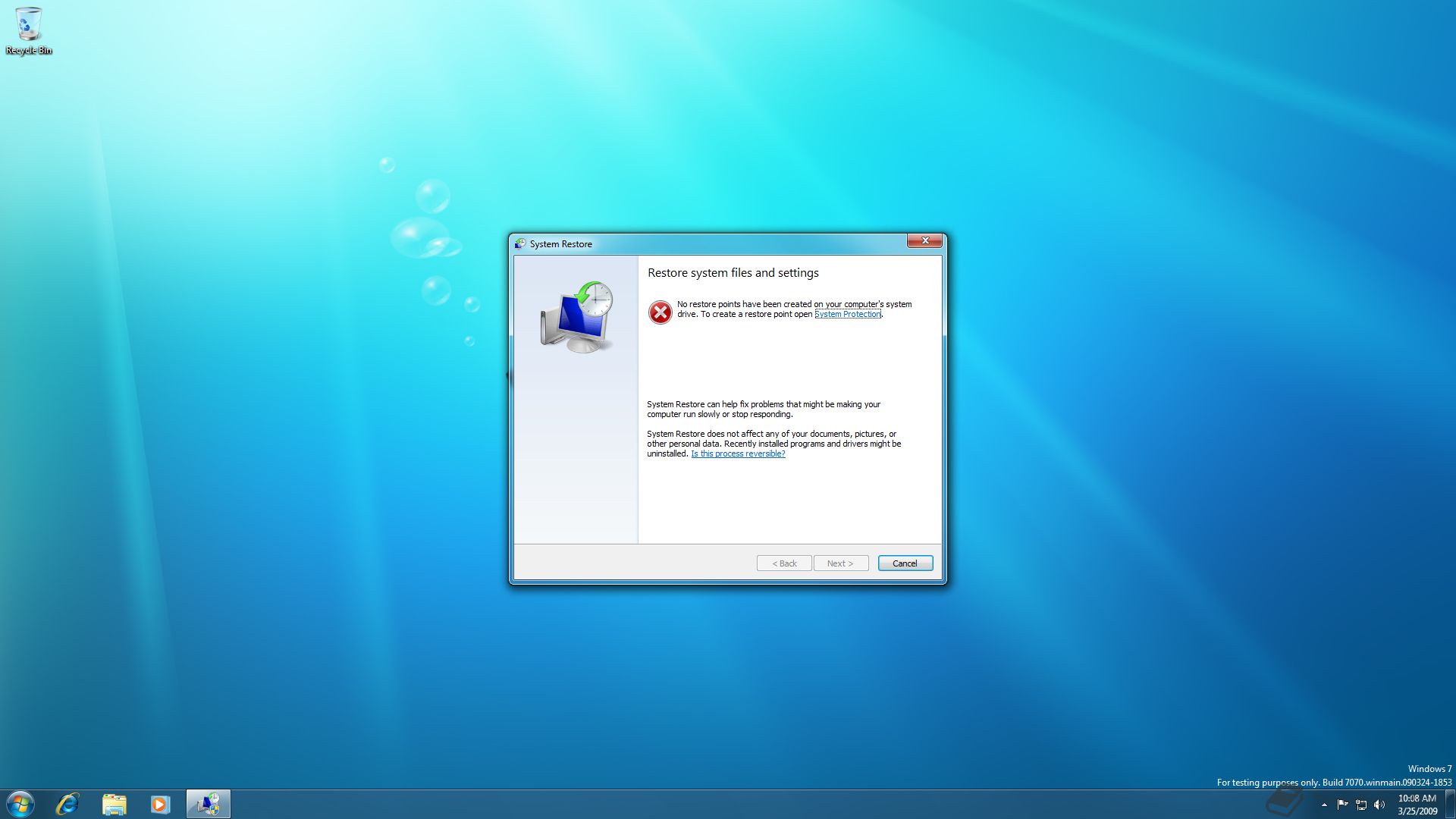Image resolution: width=1456 pixels, height=819 pixels.
Task: Open Windows Explorer from the taskbar
Action: click(114, 804)
